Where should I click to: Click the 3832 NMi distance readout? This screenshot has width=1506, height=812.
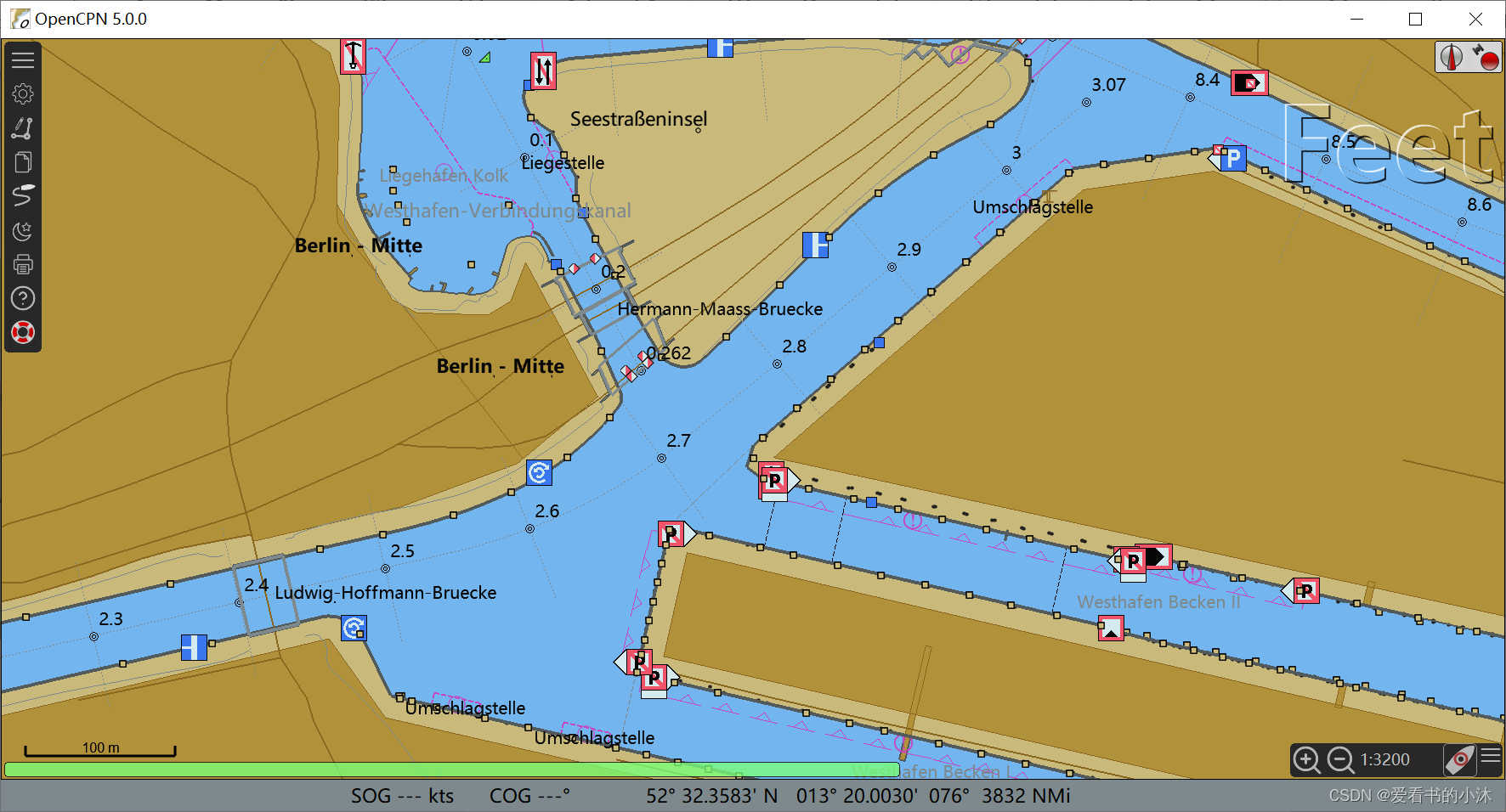click(1026, 796)
